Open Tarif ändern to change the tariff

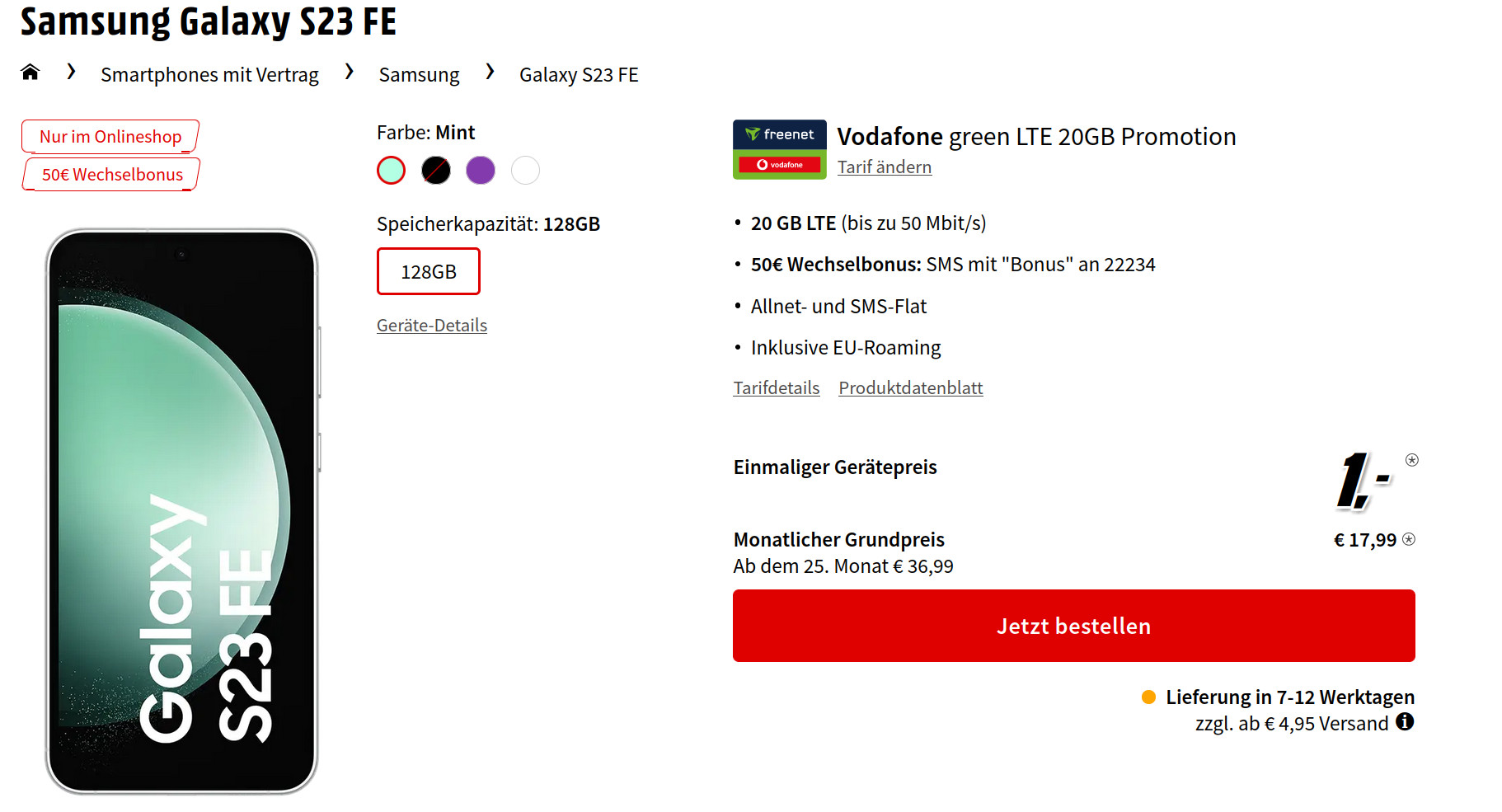click(884, 167)
